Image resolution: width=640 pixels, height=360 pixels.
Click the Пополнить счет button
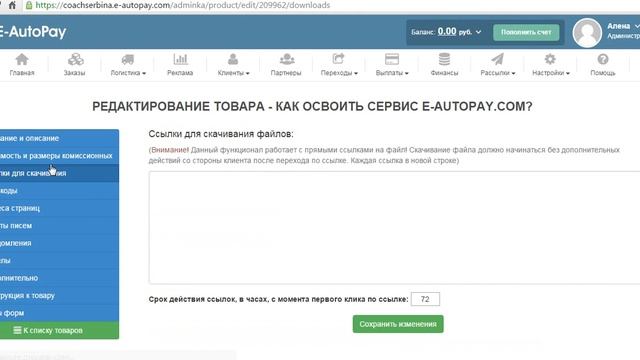click(526, 32)
